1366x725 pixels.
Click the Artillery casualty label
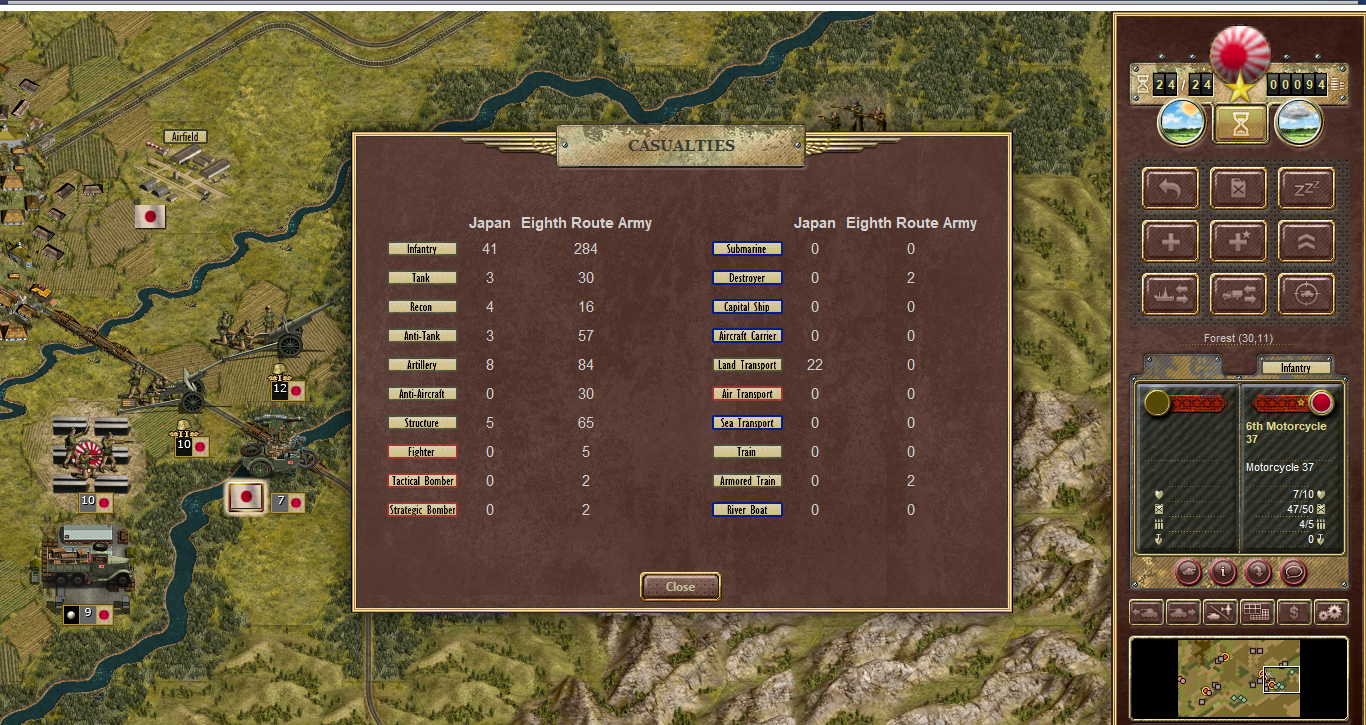[x=422, y=365]
